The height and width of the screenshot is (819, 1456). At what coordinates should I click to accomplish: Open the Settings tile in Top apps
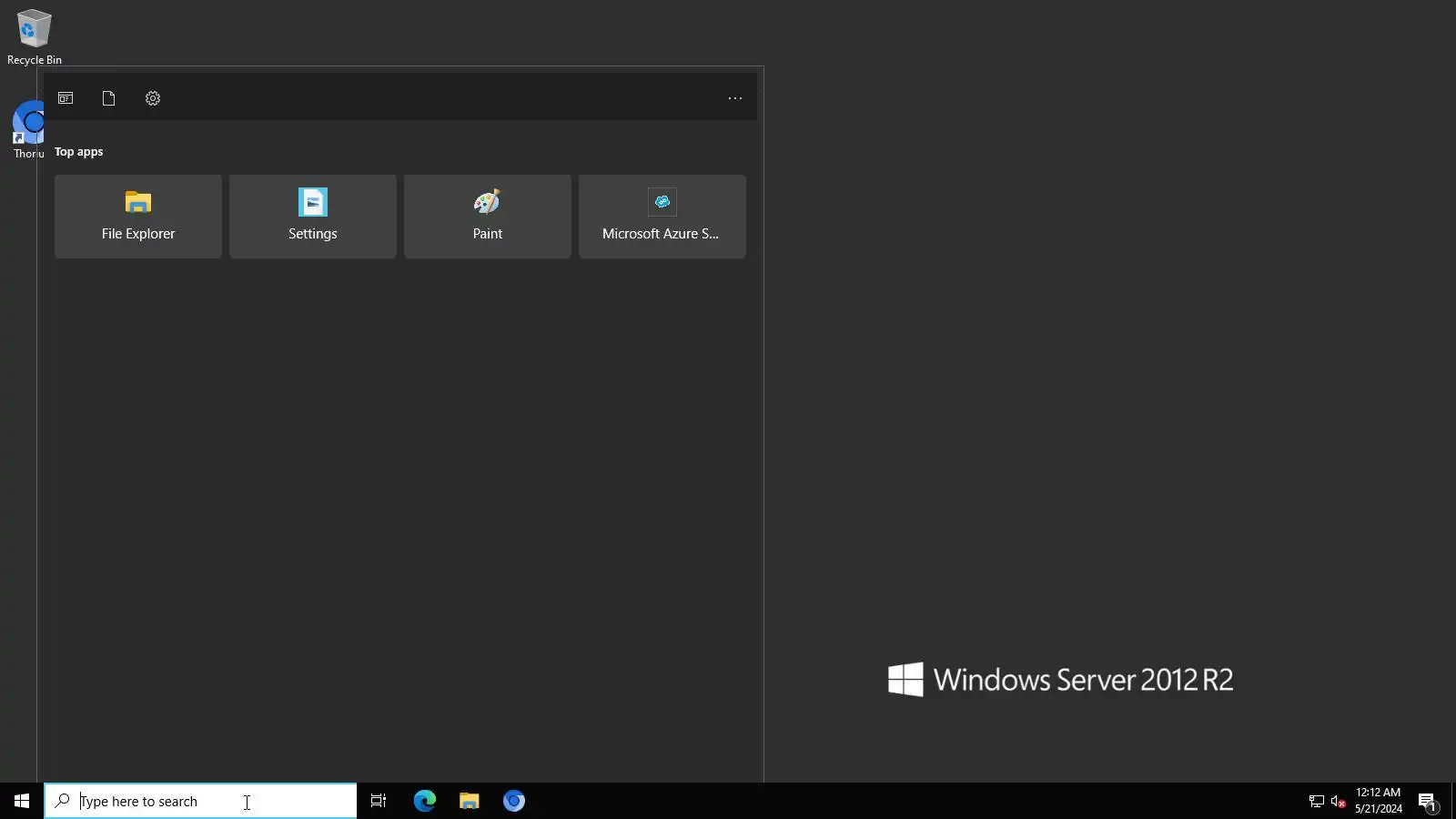(x=313, y=217)
